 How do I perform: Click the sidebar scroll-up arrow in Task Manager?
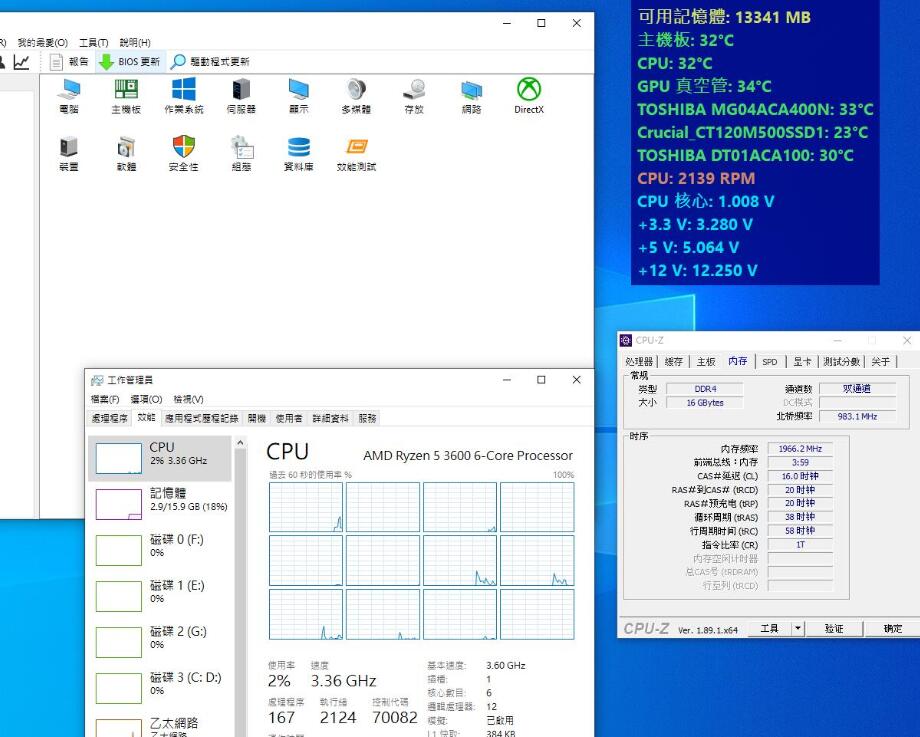pyautogui.click(x=240, y=443)
